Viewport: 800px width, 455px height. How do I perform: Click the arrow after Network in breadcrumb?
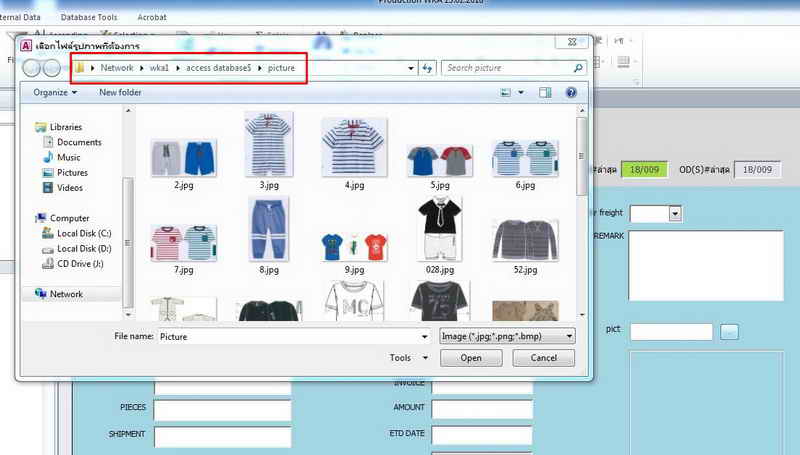pos(141,68)
